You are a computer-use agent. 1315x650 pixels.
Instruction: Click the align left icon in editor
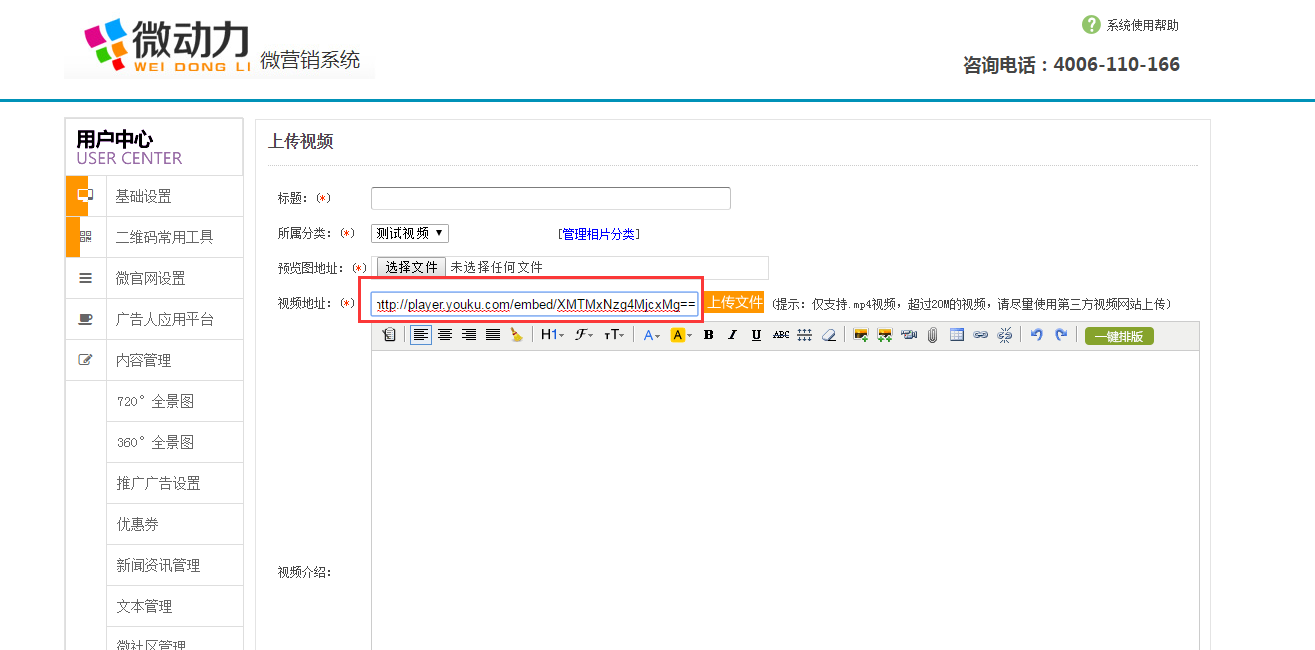[421, 335]
